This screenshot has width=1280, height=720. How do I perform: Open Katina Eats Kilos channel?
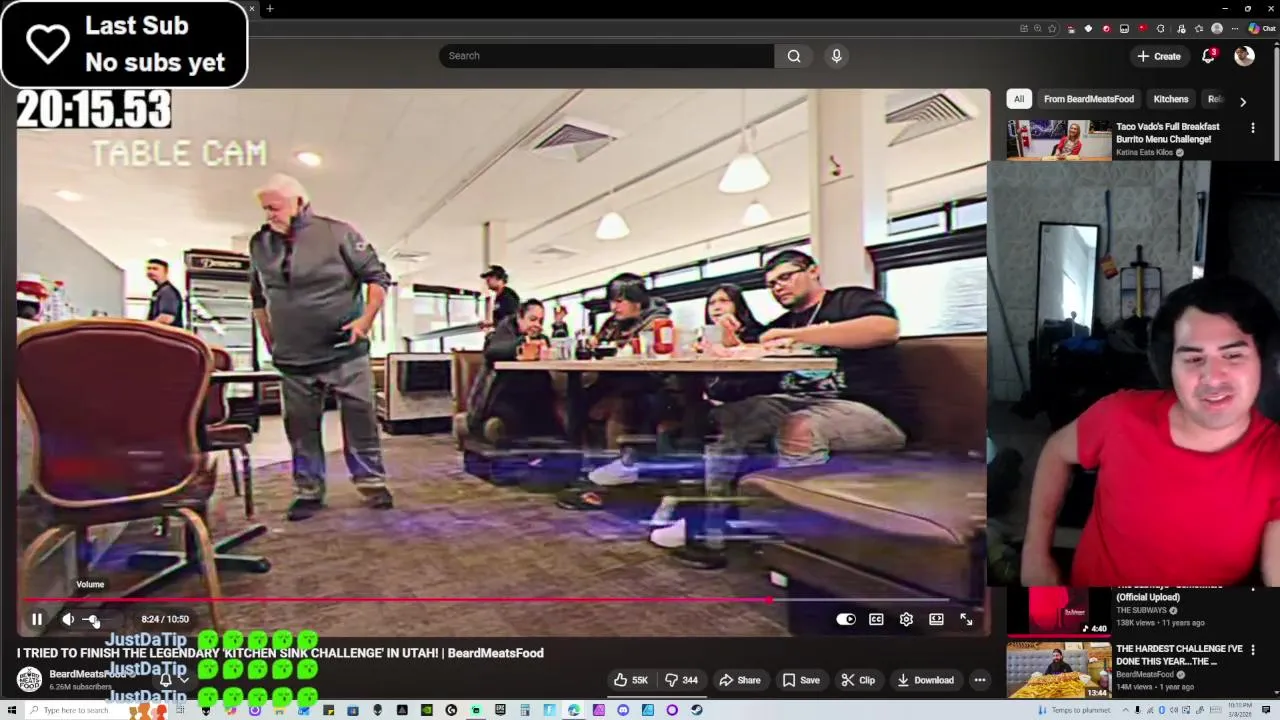point(1145,152)
